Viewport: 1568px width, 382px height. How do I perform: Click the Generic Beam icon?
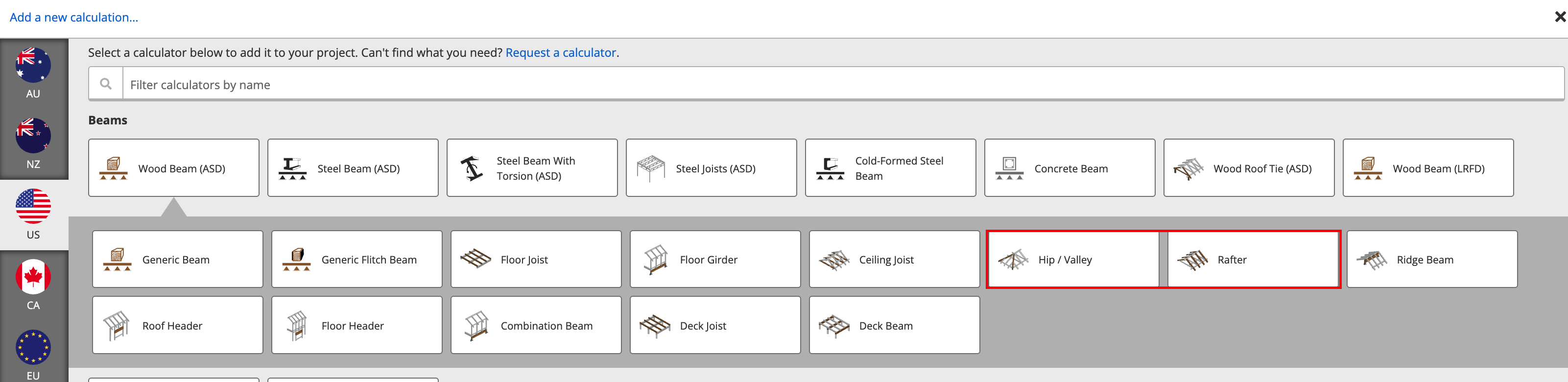[118, 260]
